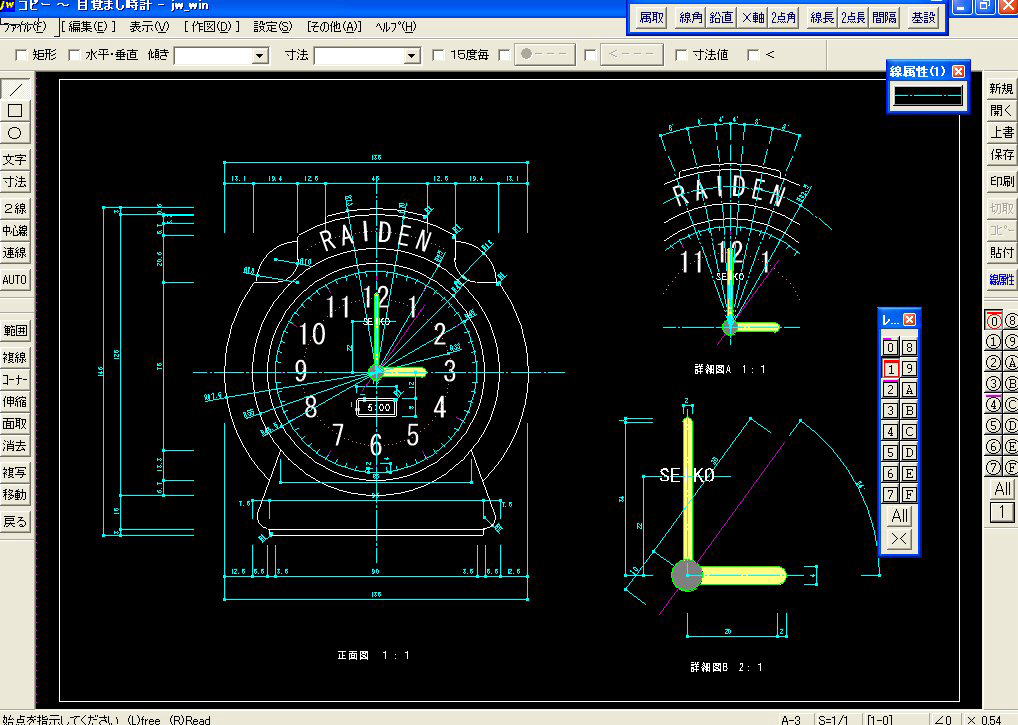Close the layer panel with its red X

[x=910, y=319]
